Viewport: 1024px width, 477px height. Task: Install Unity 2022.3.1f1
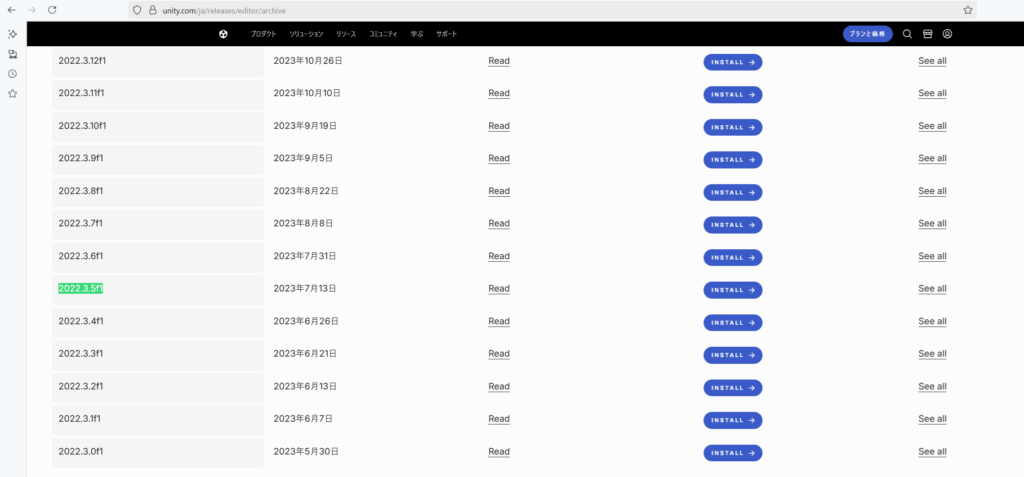[x=733, y=420]
